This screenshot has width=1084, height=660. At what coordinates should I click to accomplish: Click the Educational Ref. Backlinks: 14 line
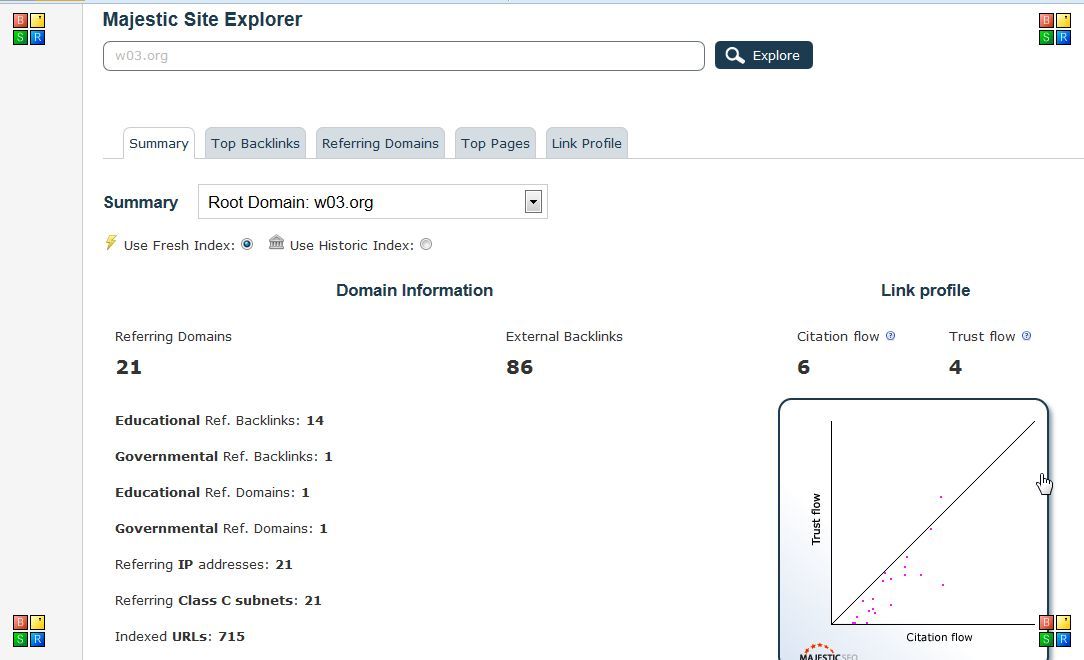[219, 420]
